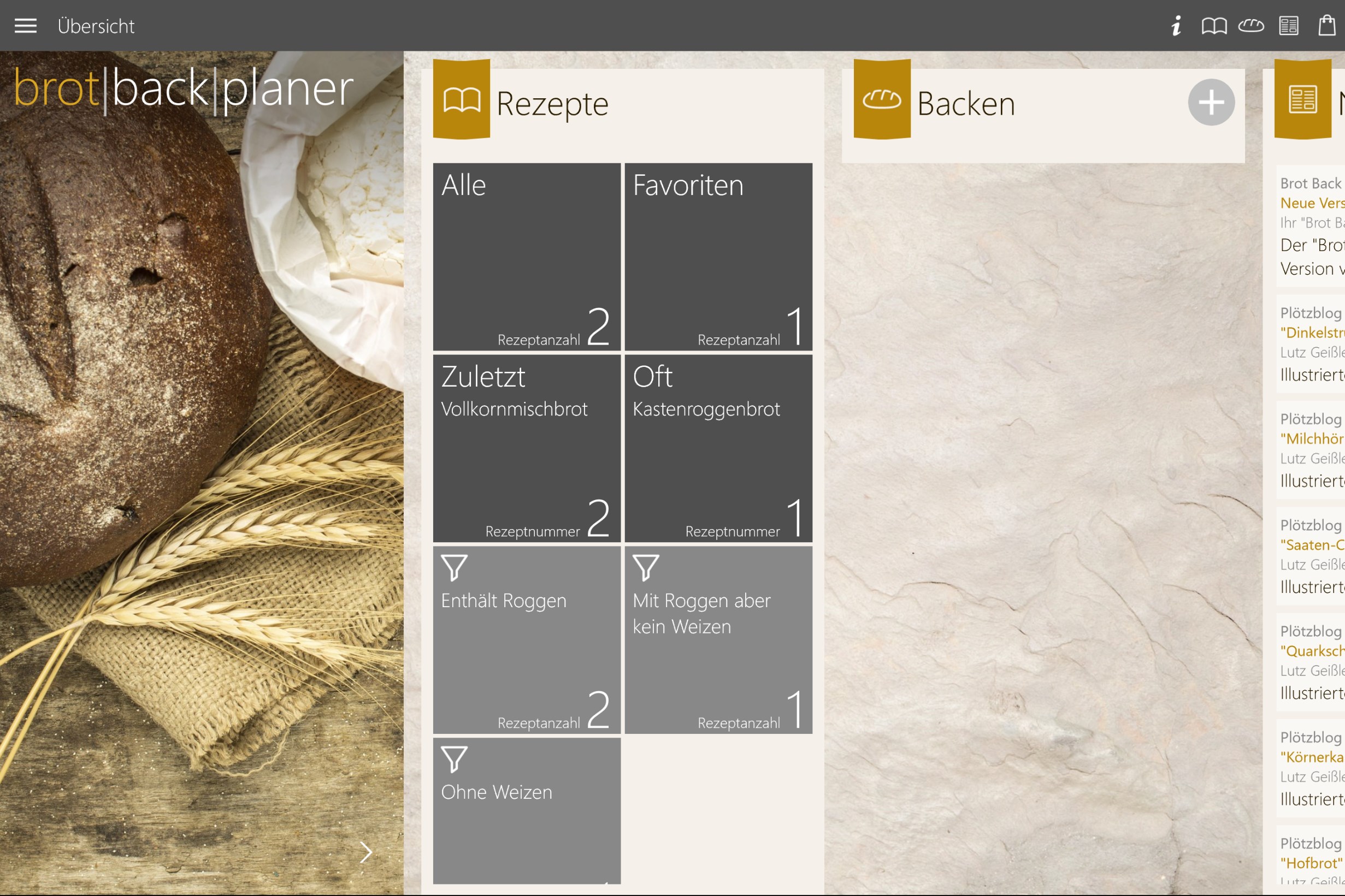Click the filter icon on 'Enthält Roggen' tile
The width and height of the screenshot is (1345, 896).
pos(455,568)
